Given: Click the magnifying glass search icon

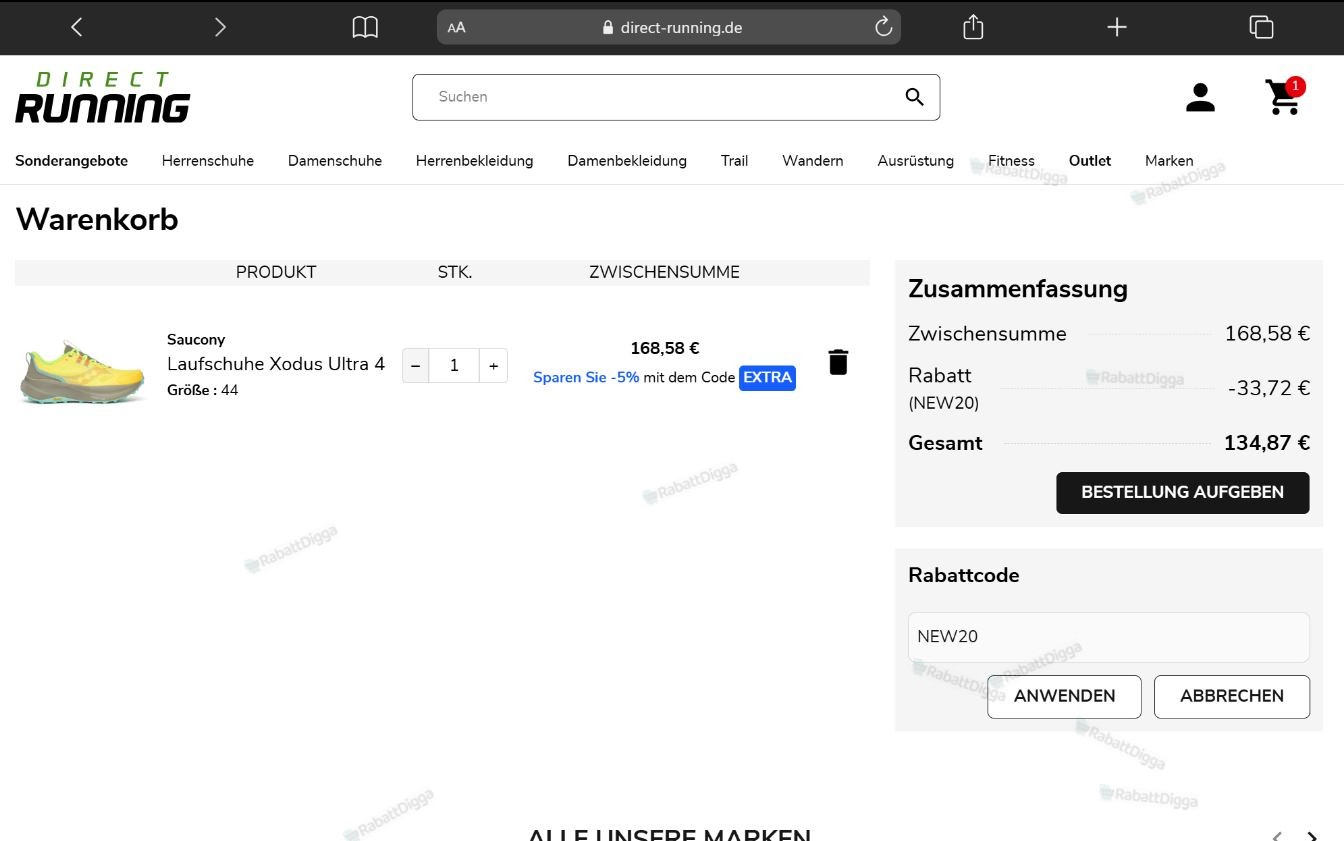Looking at the screenshot, I should coord(914,97).
